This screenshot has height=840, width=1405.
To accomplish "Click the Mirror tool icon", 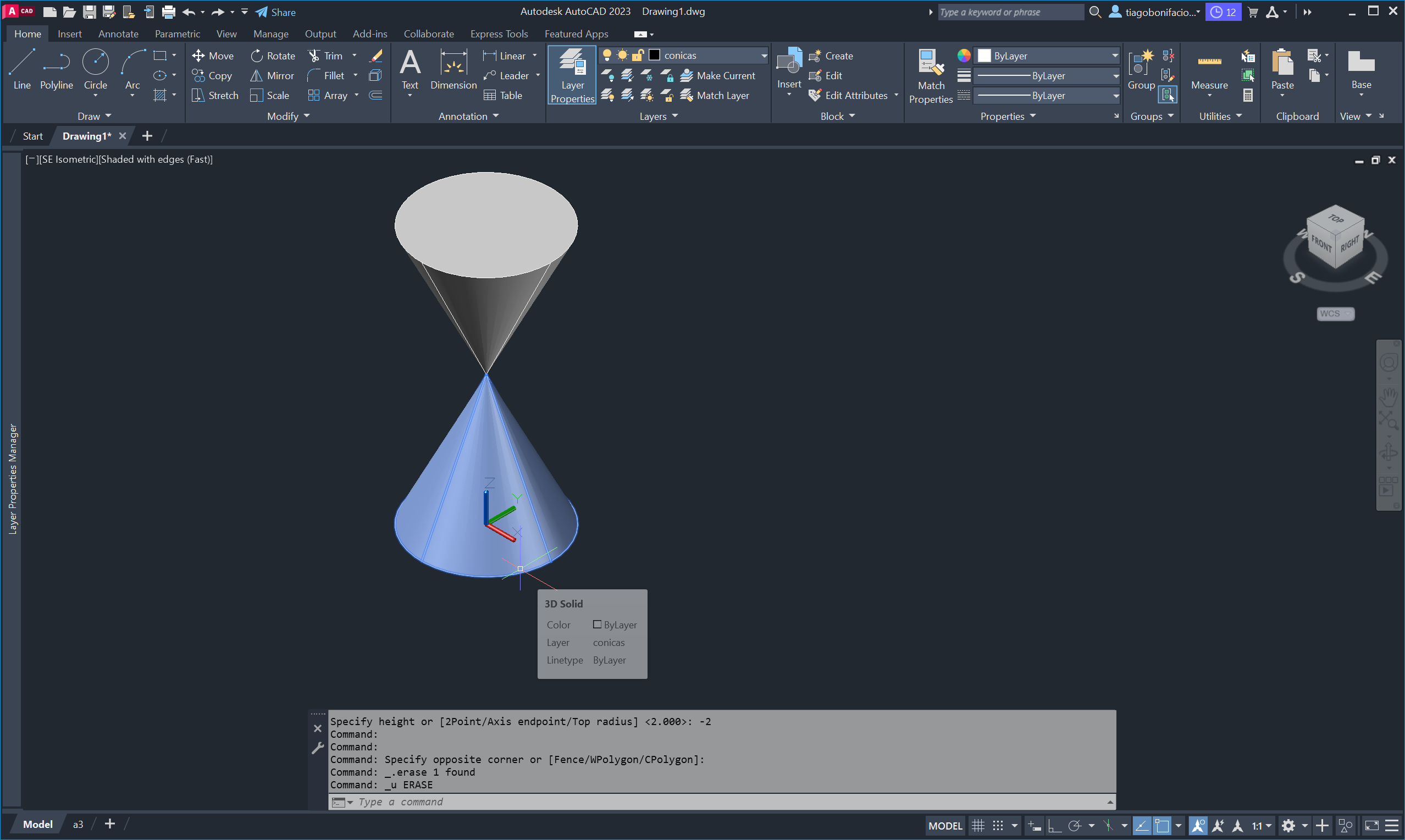I will pyautogui.click(x=256, y=75).
